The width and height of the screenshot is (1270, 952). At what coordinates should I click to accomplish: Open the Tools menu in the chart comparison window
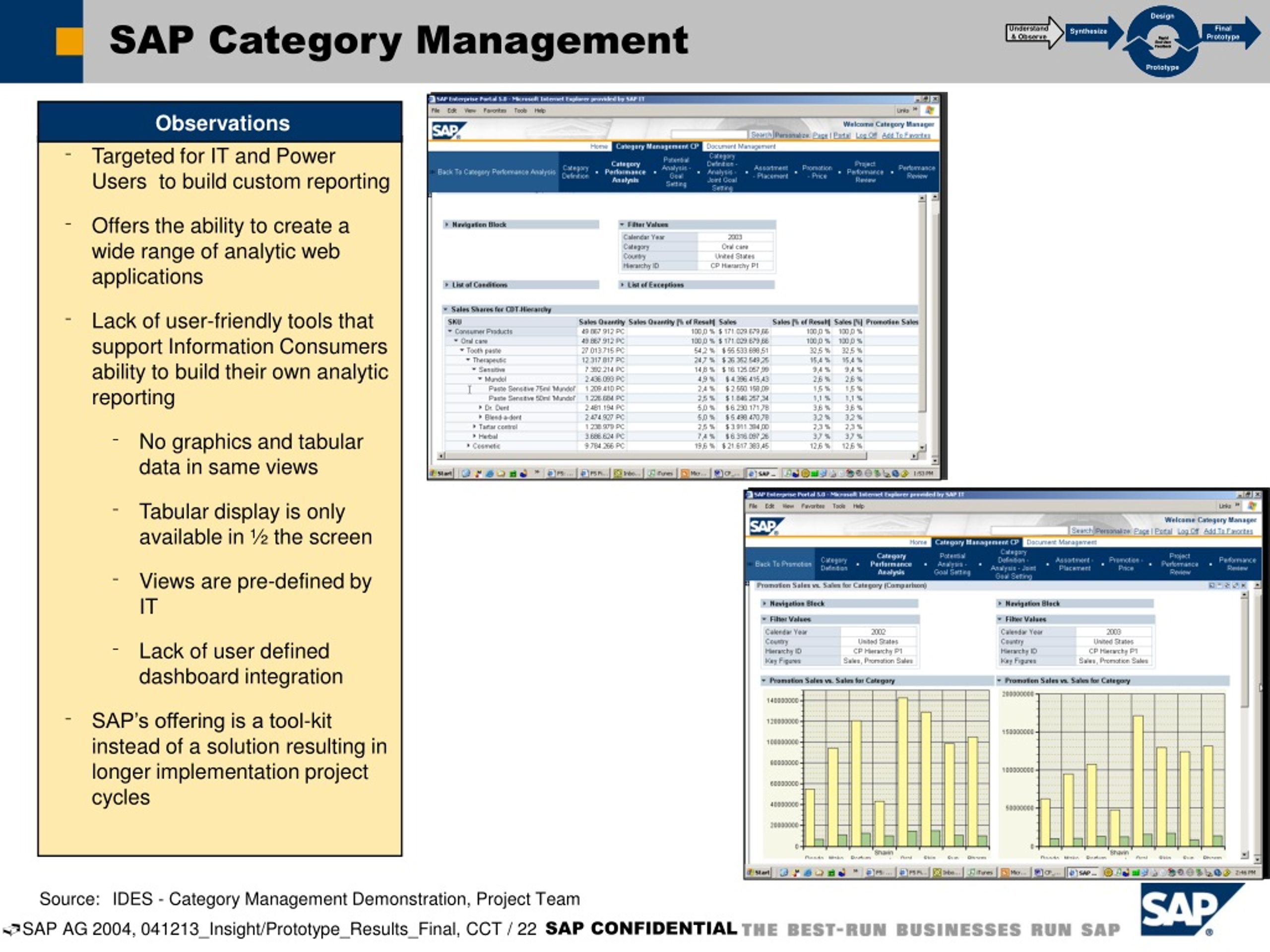click(x=839, y=506)
